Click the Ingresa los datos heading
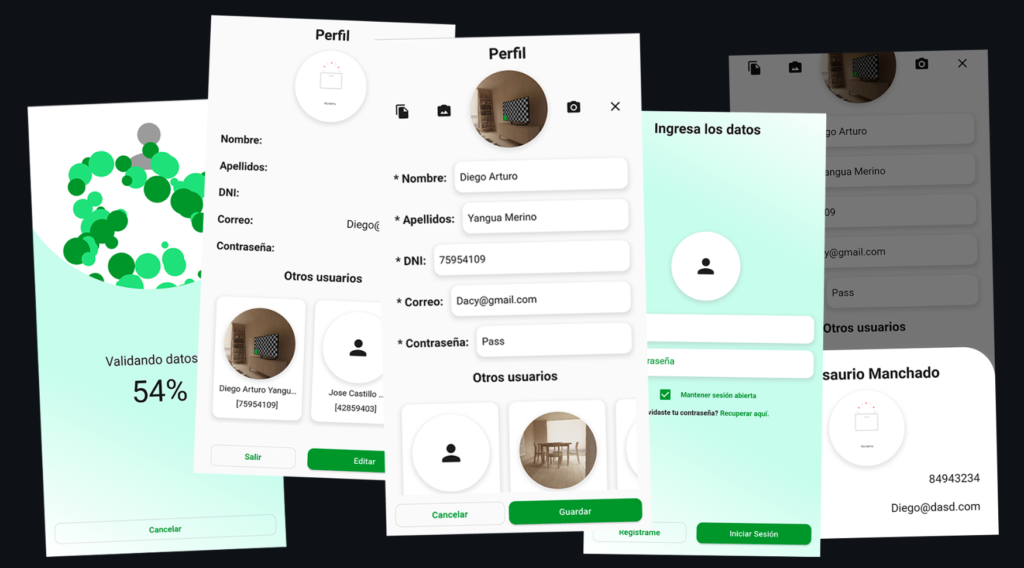 tap(707, 129)
